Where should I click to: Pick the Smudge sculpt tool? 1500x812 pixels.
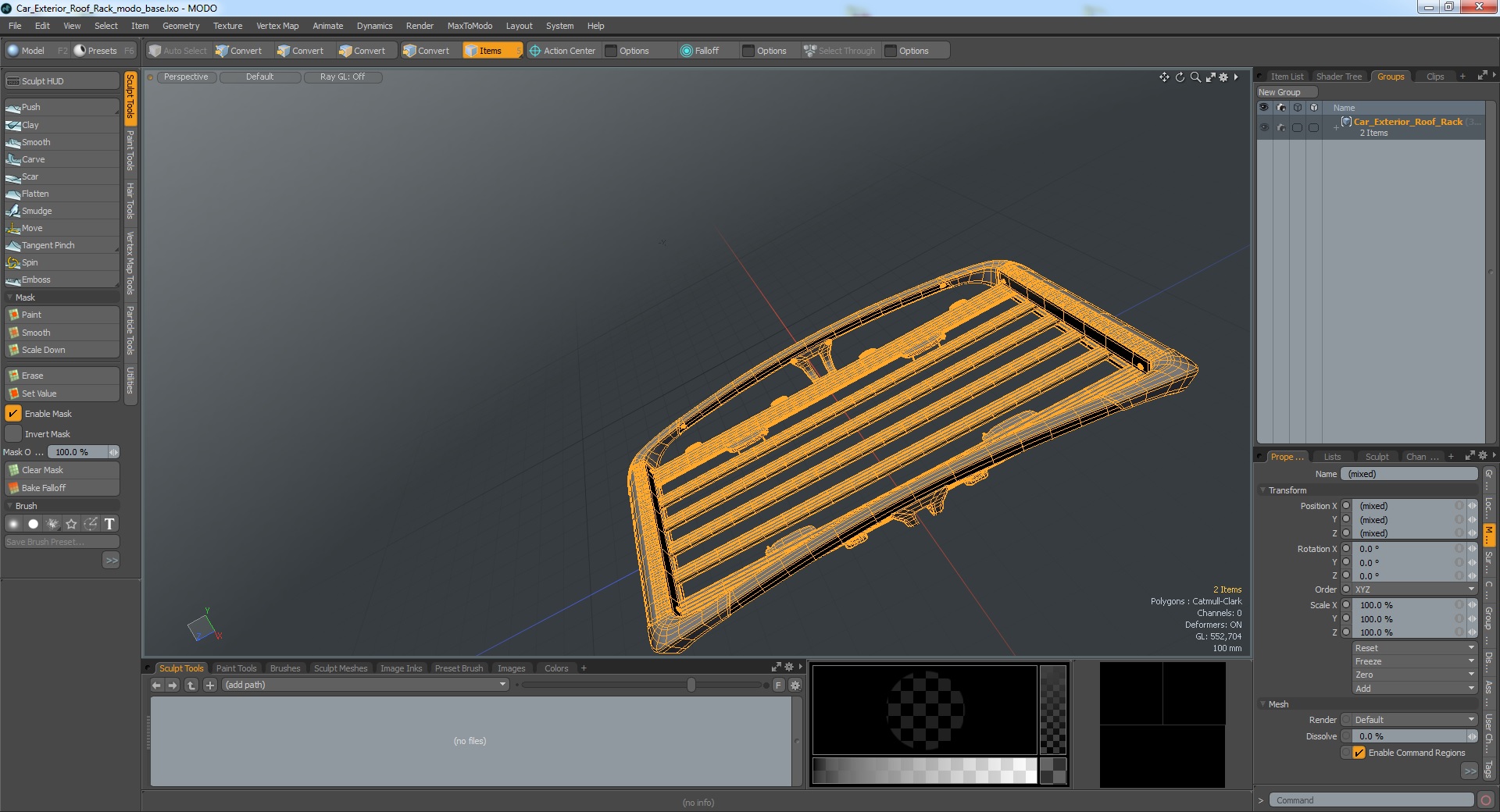(62, 211)
